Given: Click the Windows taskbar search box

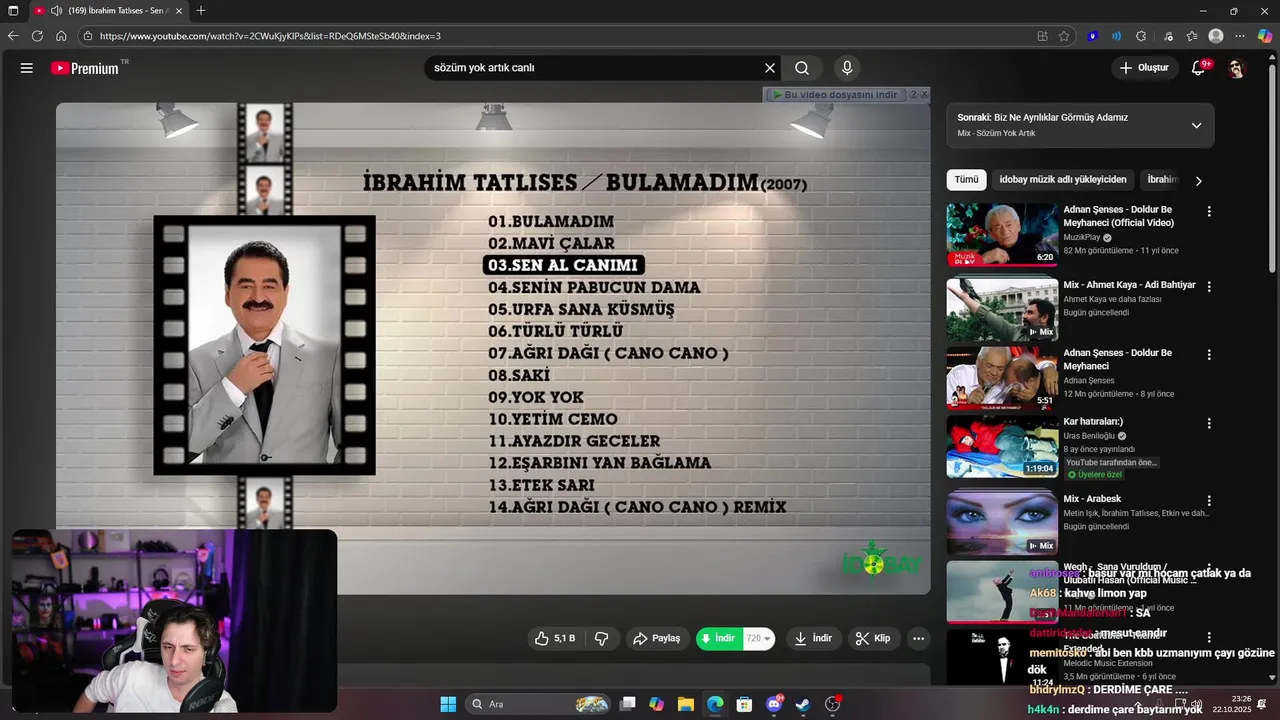Looking at the screenshot, I should click(x=539, y=704).
